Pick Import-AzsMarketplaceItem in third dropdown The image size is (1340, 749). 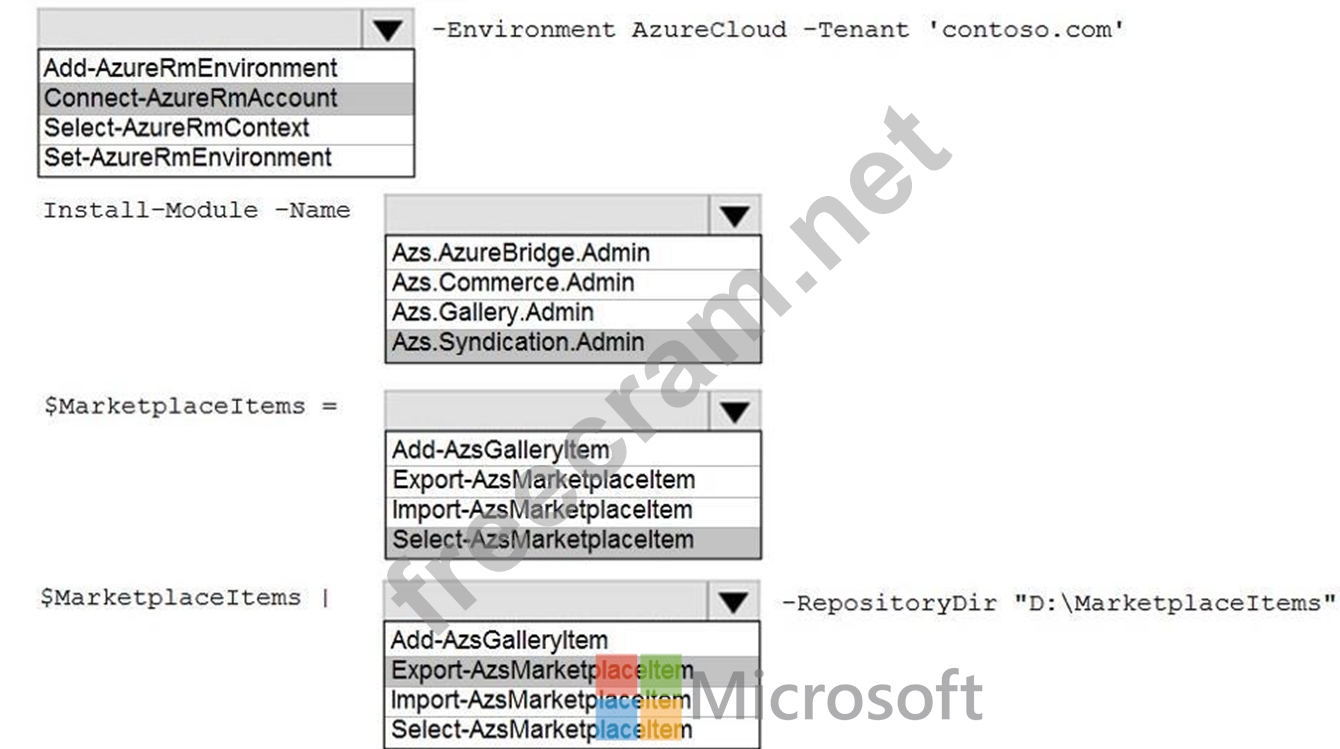573,509
